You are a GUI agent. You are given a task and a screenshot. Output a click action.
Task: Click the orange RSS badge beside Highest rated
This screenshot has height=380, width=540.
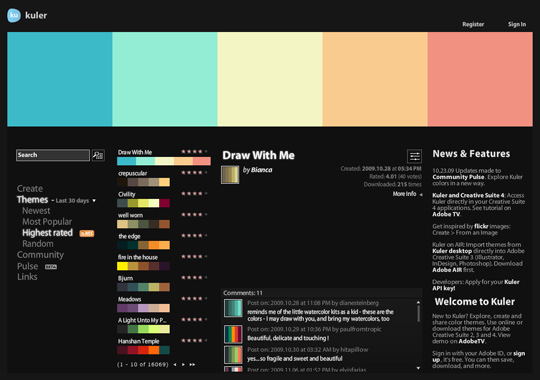click(x=87, y=234)
